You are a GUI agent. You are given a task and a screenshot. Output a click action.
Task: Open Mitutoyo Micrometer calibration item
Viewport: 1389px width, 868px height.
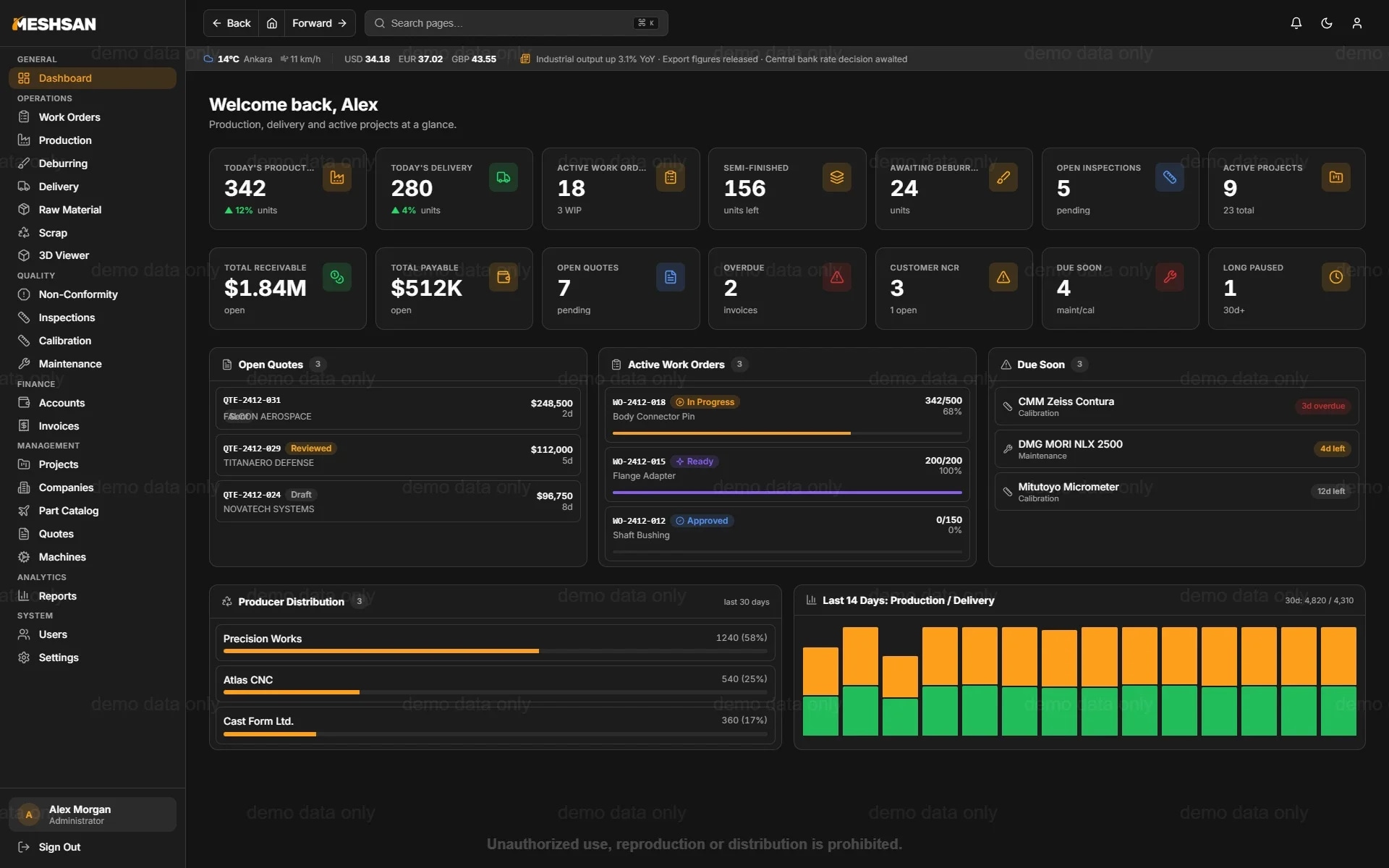click(1176, 492)
